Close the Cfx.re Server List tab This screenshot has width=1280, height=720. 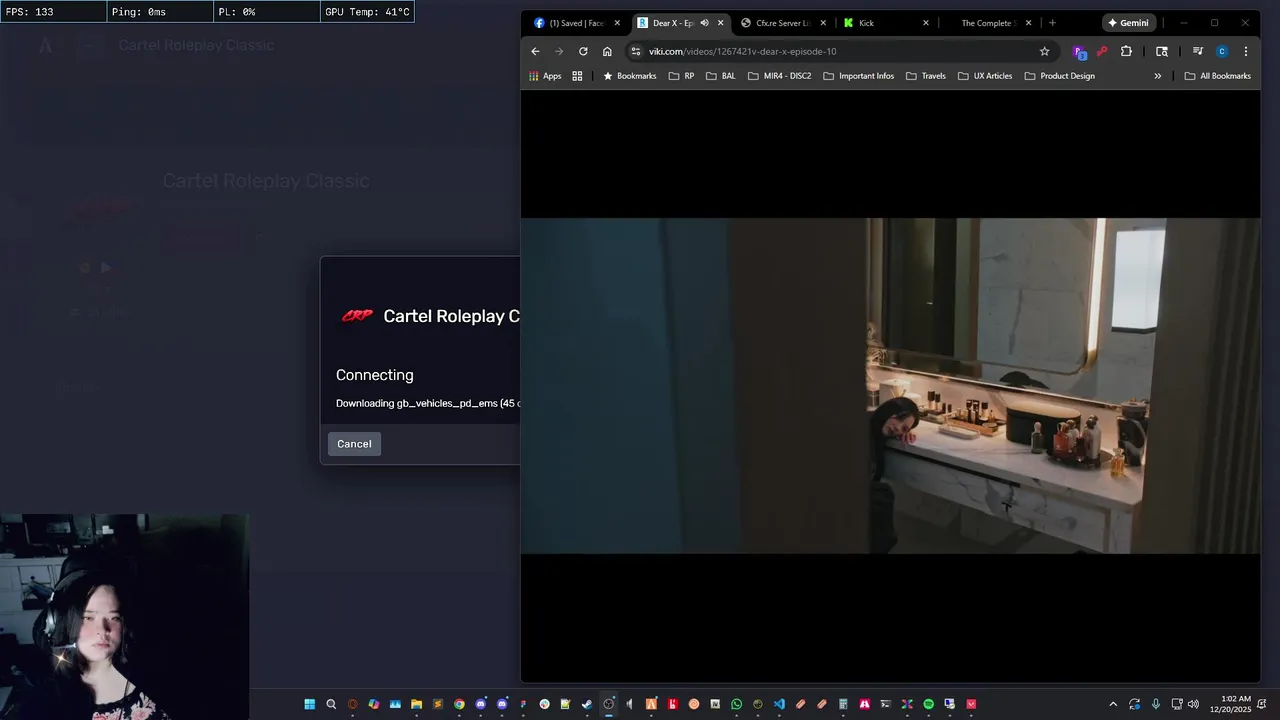click(x=823, y=23)
